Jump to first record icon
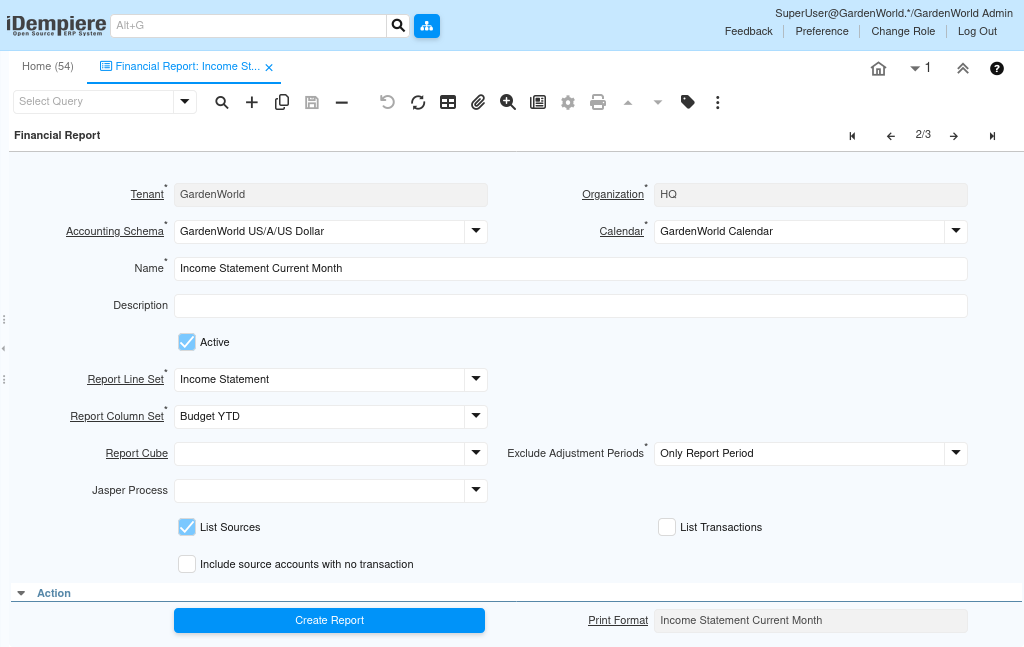Screen dimensions: 1024x647 click(x=852, y=136)
